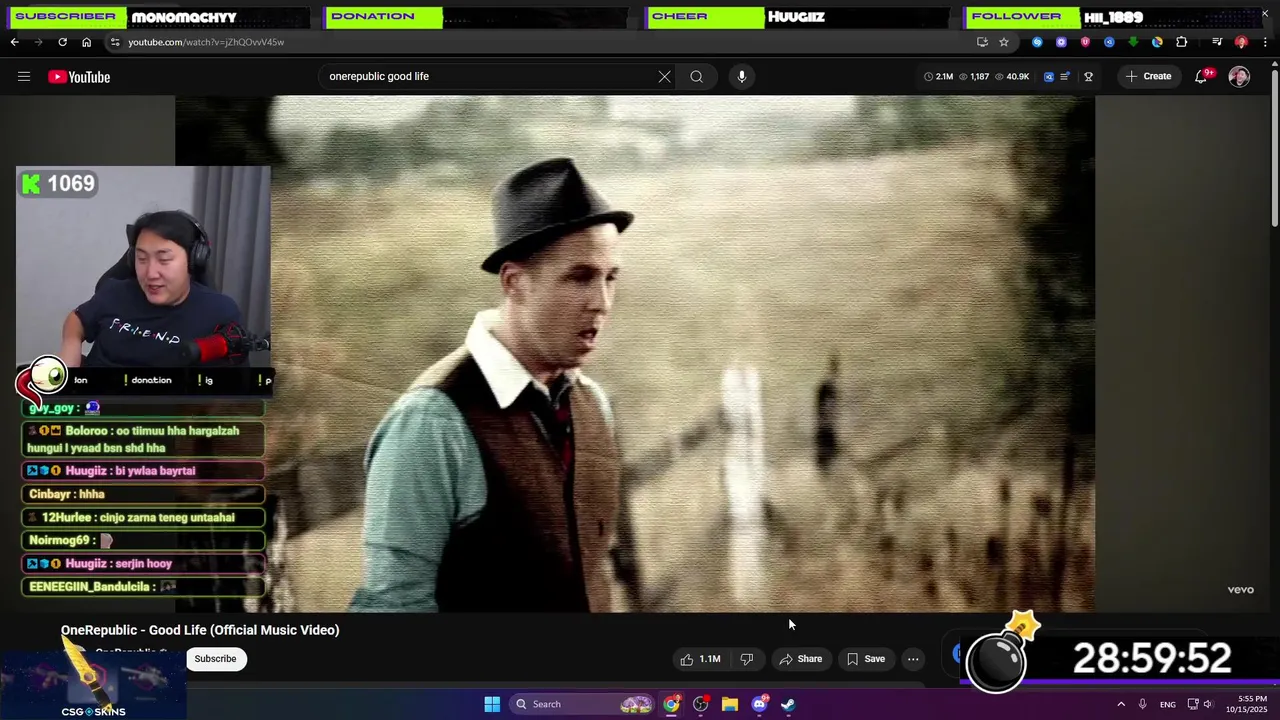Click the browser address bar URL
The width and height of the screenshot is (1280, 720).
[206, 42]
